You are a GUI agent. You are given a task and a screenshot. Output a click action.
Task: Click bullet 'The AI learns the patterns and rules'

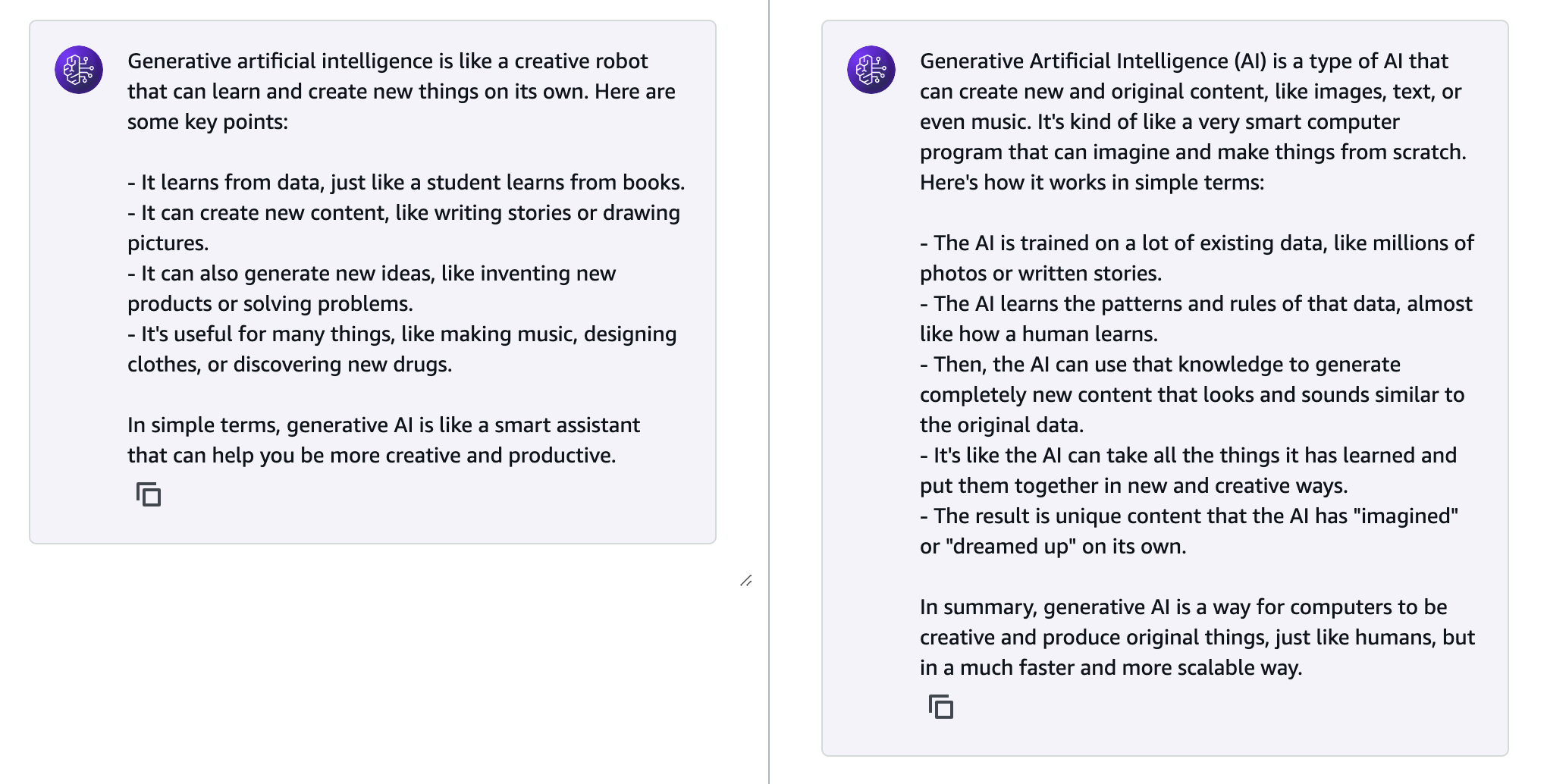(x=1196, y=318)
